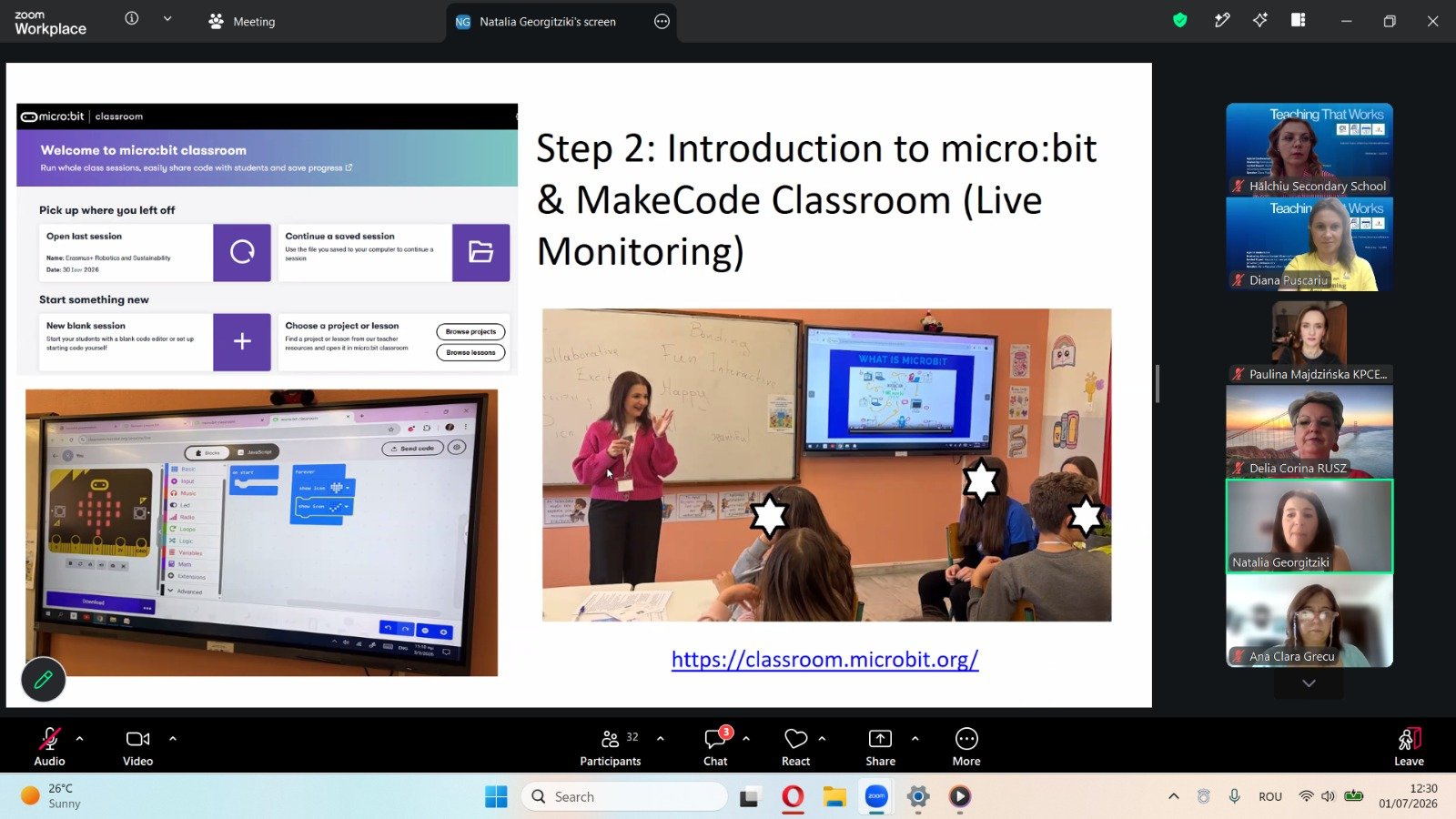Select Natalia Georgitzki video tile
This screenshot has width=1456, height=819.
1309,526
